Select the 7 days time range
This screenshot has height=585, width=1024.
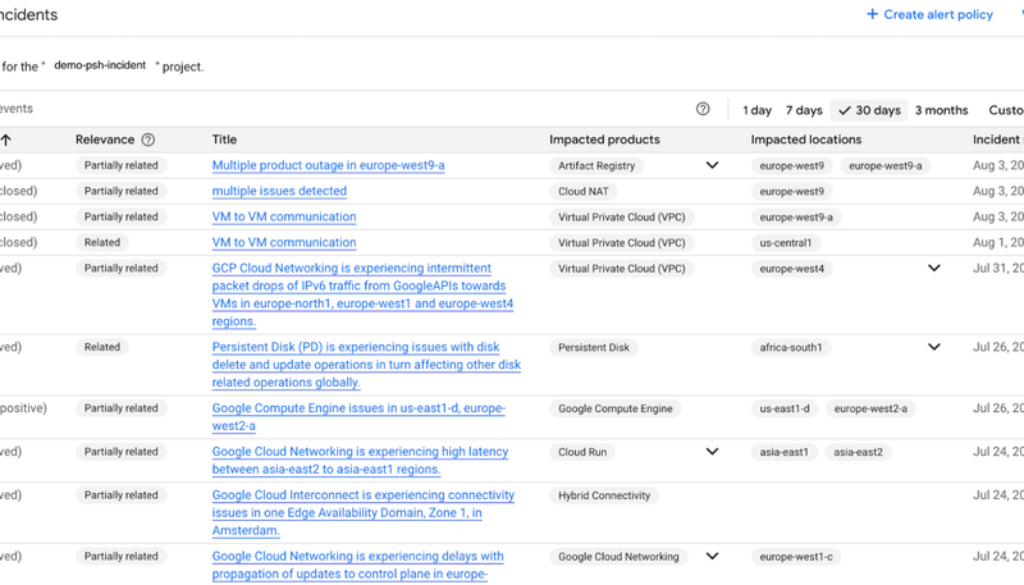tap(804, 110)
